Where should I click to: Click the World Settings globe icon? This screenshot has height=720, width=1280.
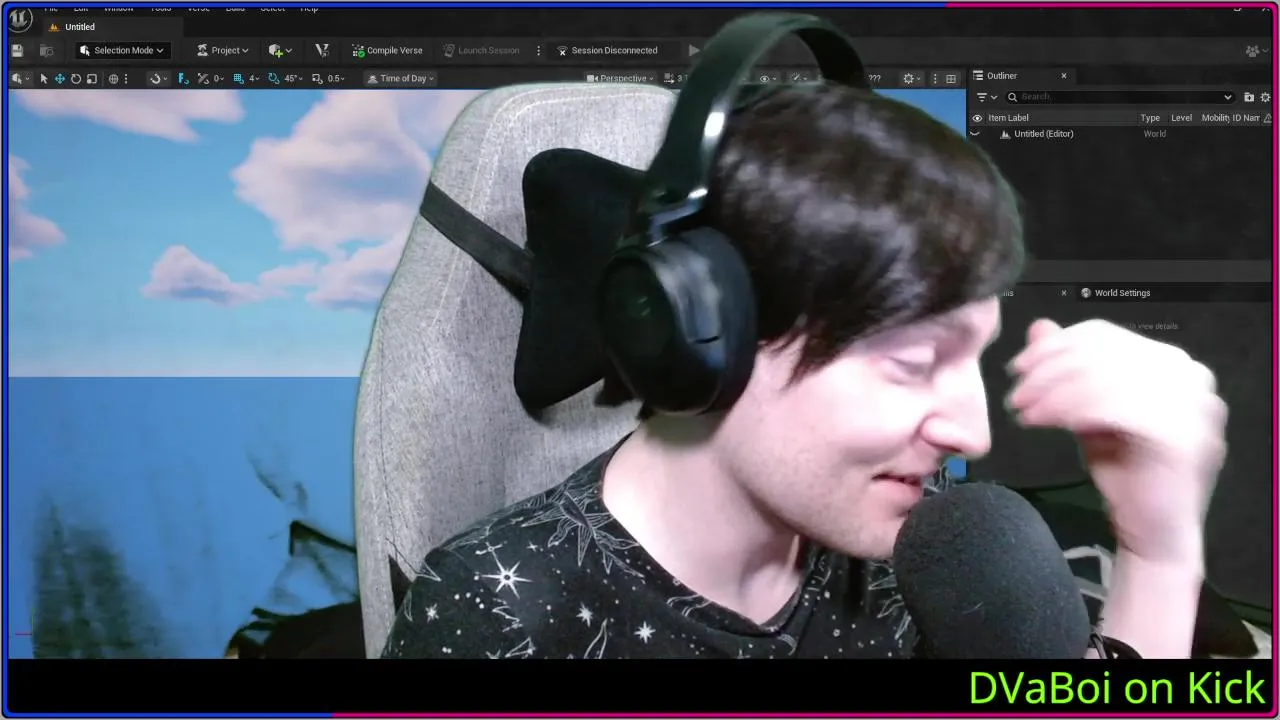(1086, 293)
